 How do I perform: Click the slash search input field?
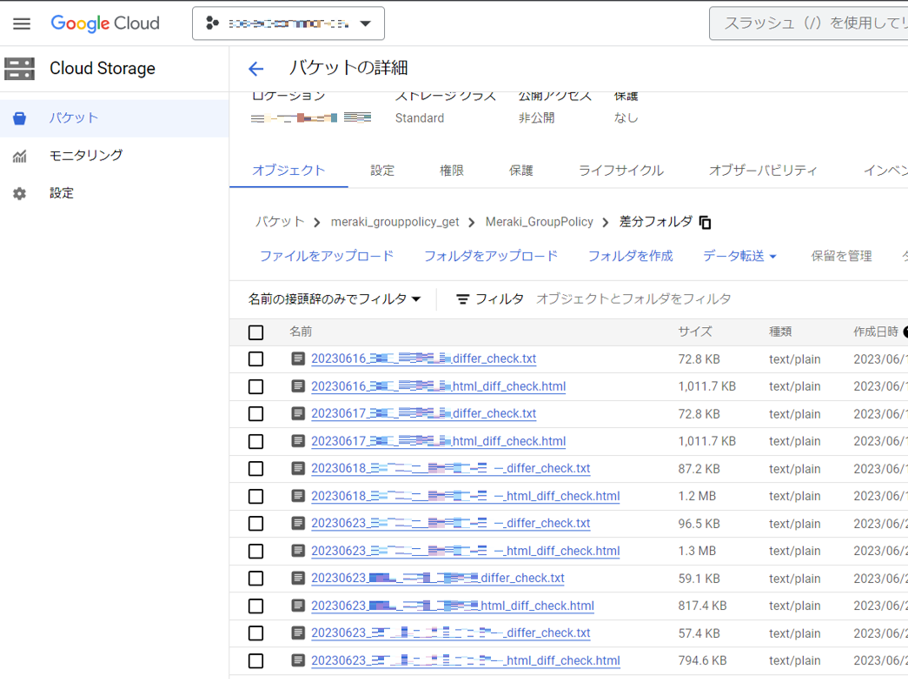(809, 24)
